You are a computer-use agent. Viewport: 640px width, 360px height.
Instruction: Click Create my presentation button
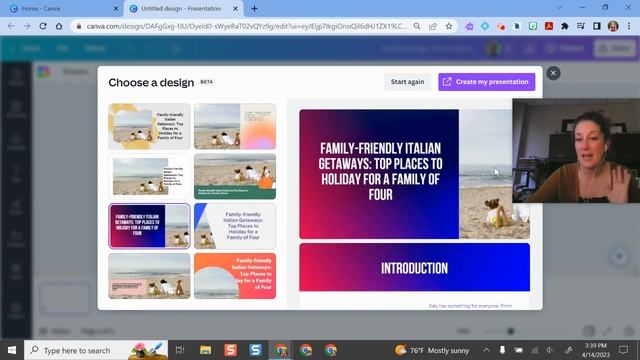[x=487, y=82]
